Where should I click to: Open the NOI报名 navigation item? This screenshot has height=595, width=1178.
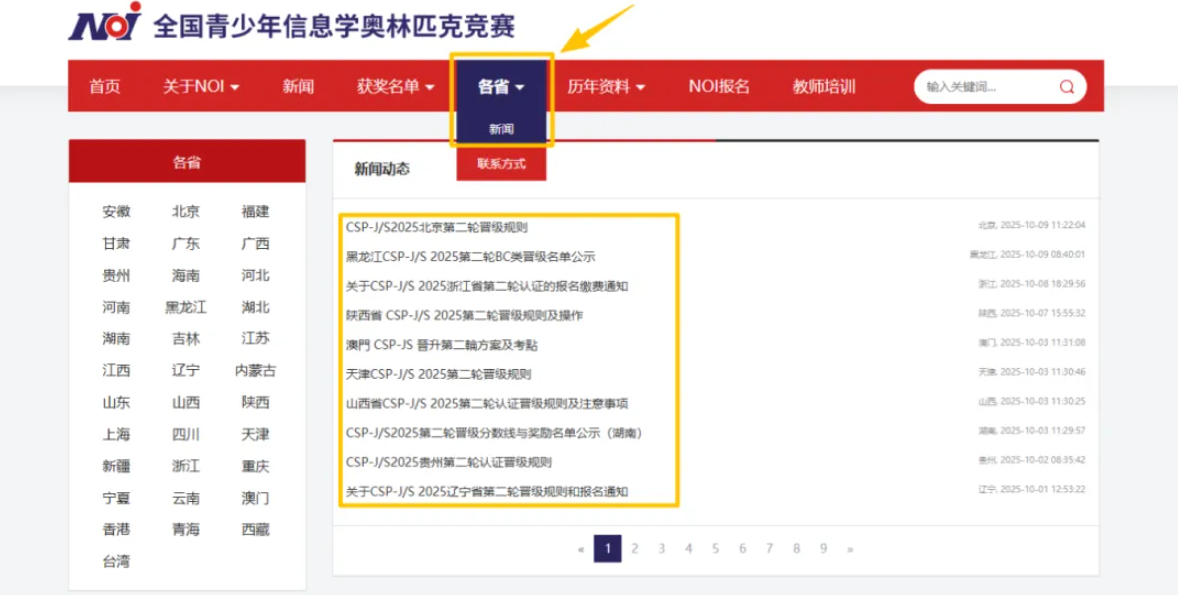(719, 87)
